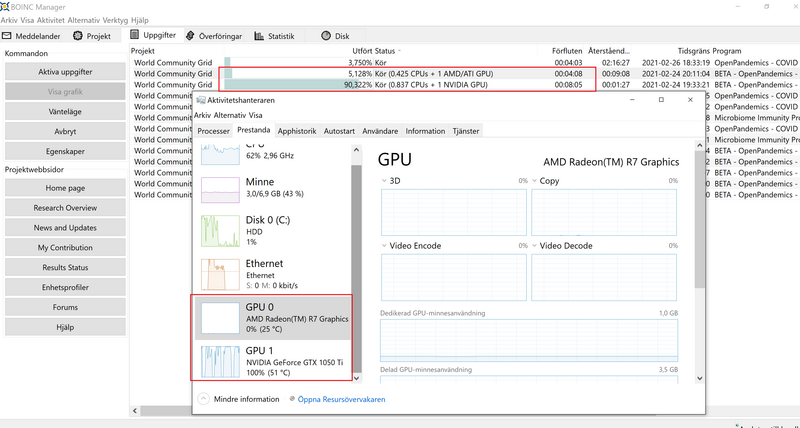Image resolution: width=800 pixels, height=428 pixels.
Task: Open the BOINC Manager Alternativ menu
Action: 84,20
